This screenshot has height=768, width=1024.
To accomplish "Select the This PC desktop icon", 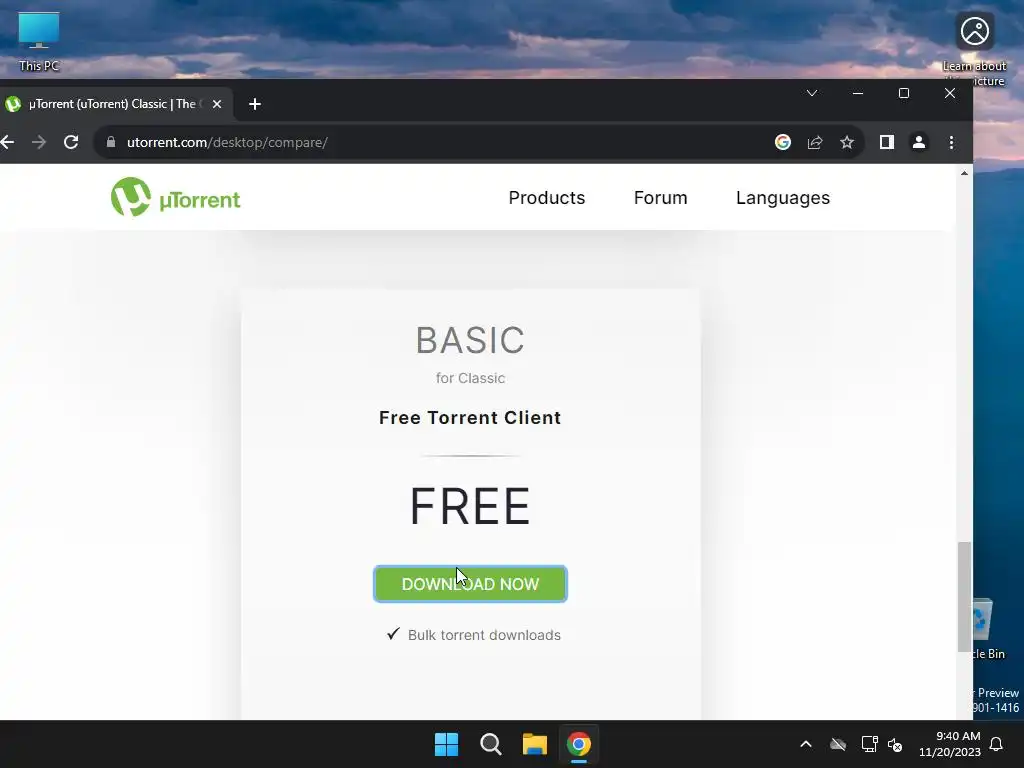I will point(39,41).
